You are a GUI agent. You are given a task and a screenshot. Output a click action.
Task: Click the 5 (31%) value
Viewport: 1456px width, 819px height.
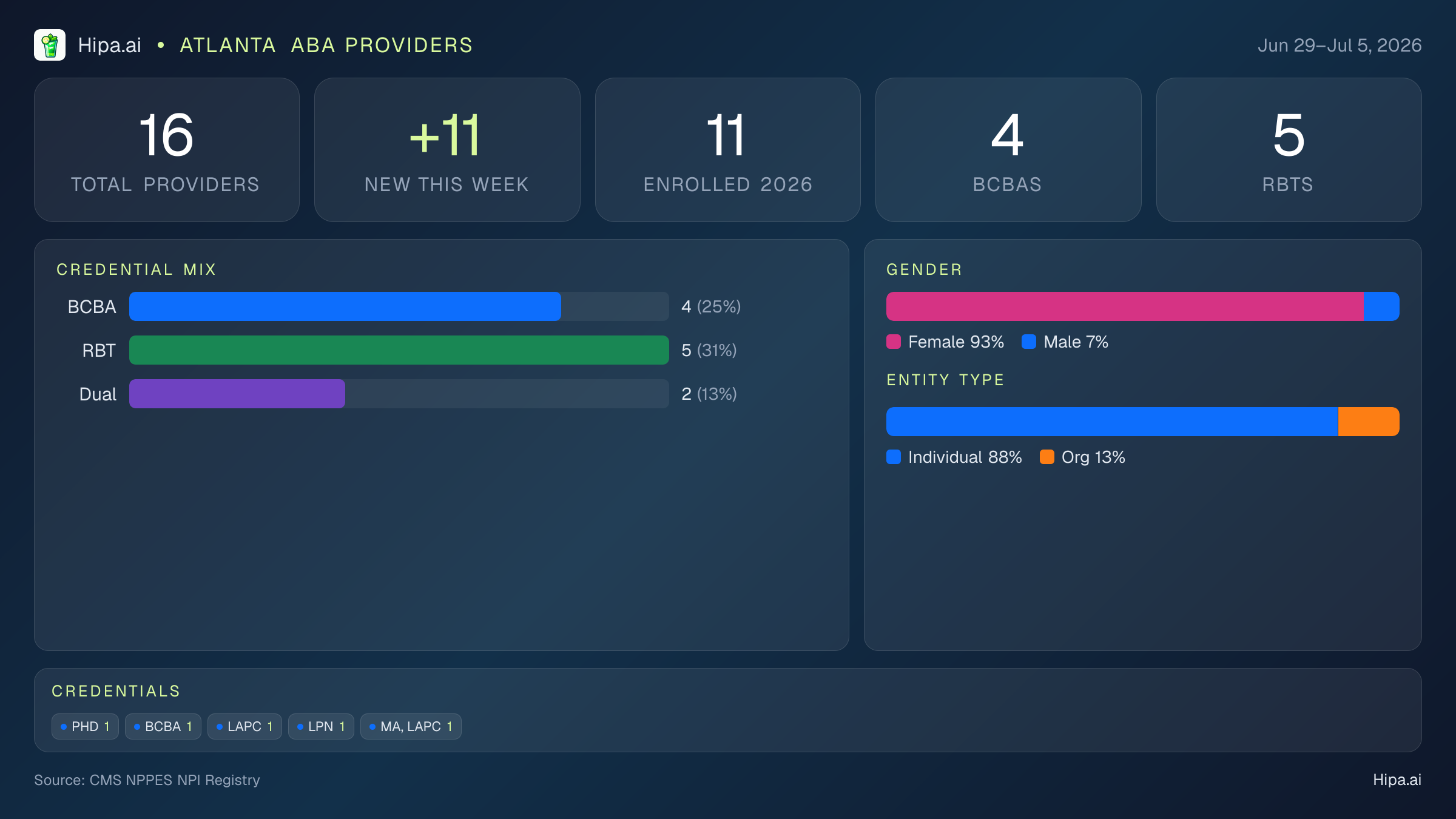(709, 351)
